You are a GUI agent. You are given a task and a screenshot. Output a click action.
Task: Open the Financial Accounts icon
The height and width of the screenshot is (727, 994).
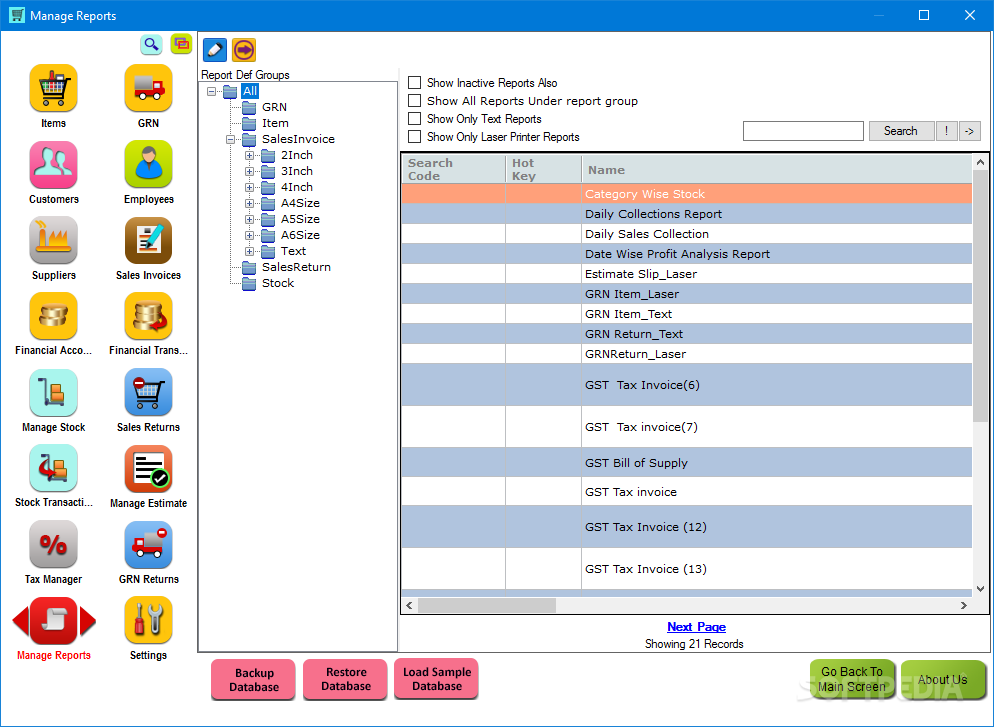(53, 316)
